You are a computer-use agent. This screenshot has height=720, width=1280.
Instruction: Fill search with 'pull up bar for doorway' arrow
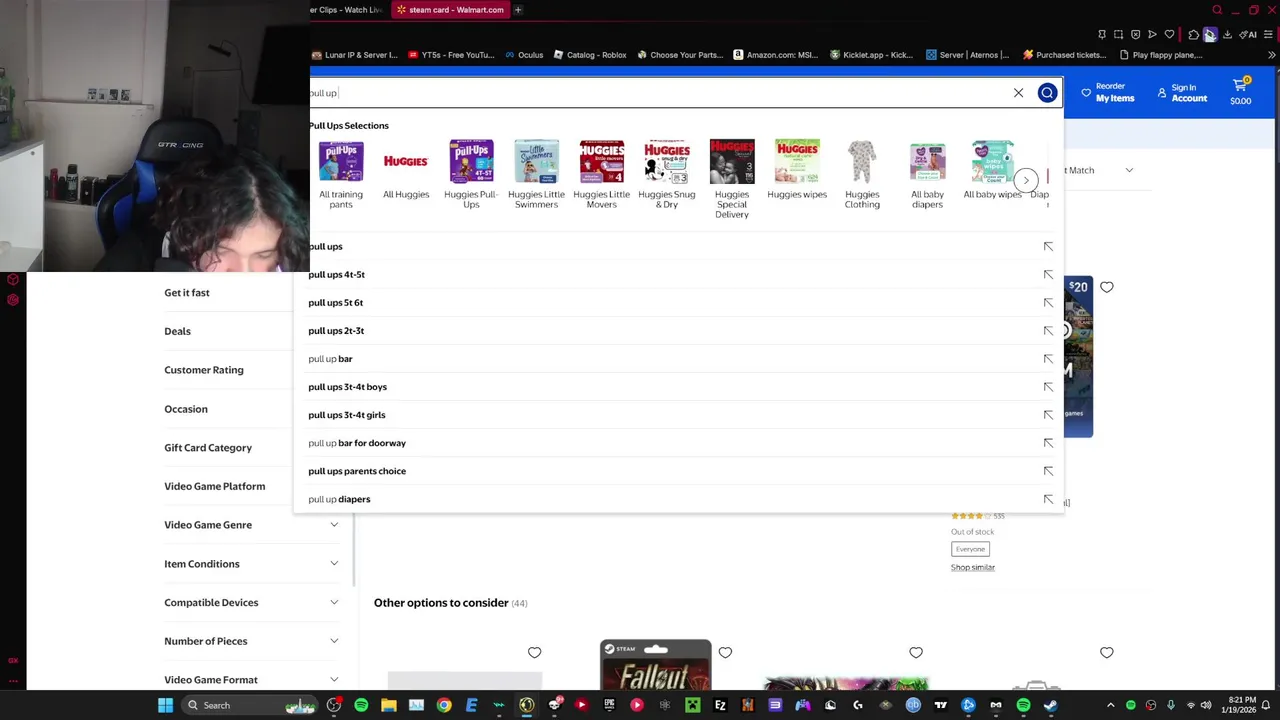tap(1048, 442)
